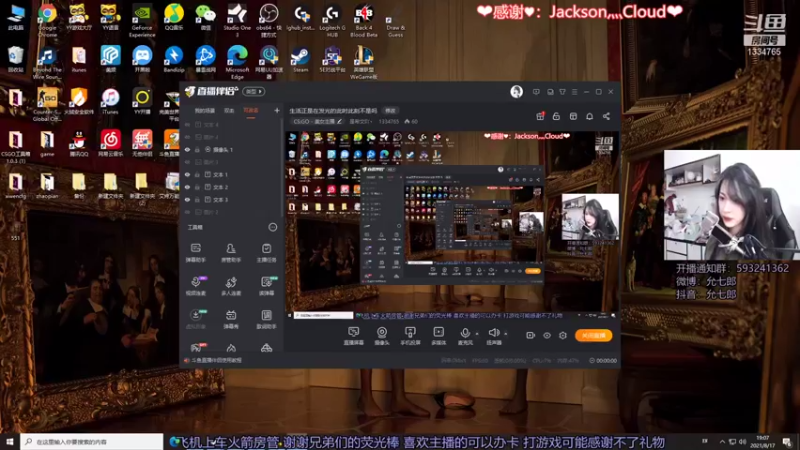Screen dimensions: 800x450
Task: Open Google Chrome desktop shortcut
Action: point(47,19)
